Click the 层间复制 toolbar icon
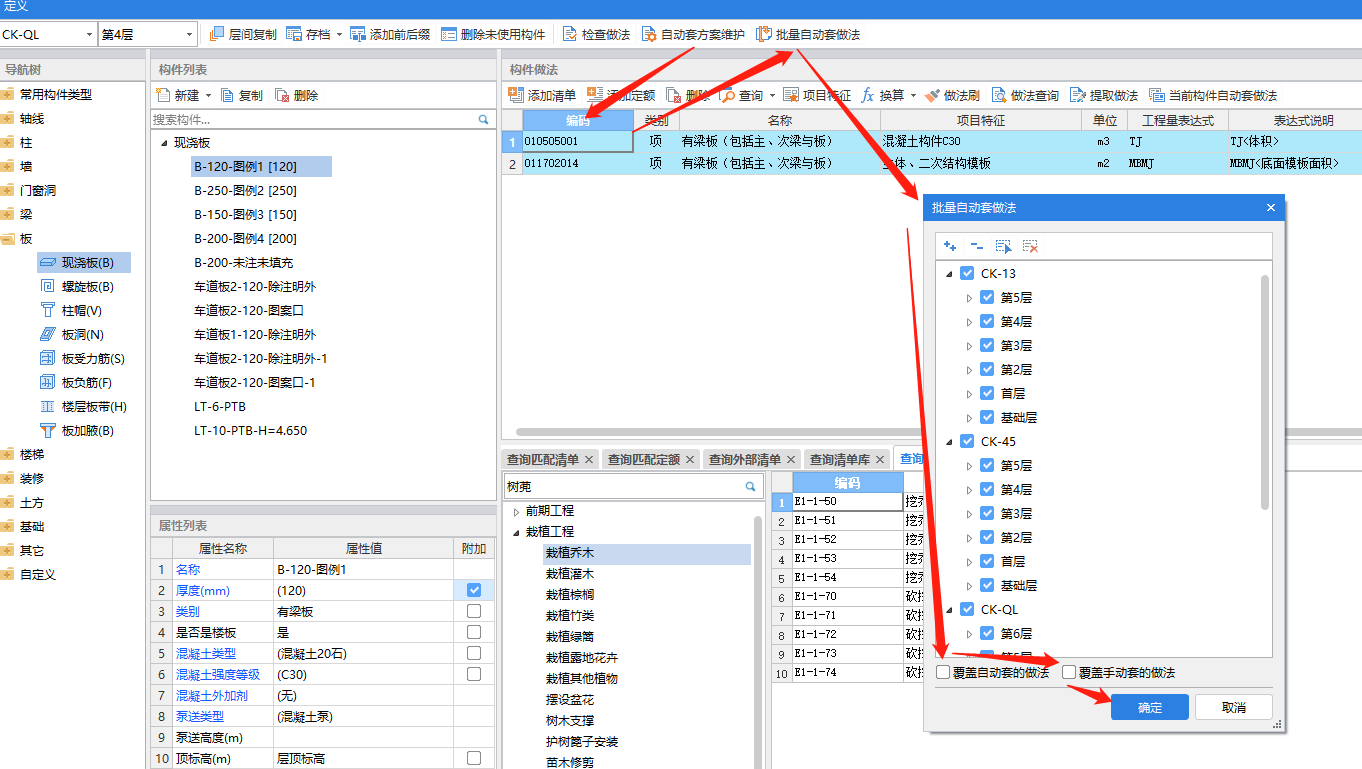 [217, 34]
